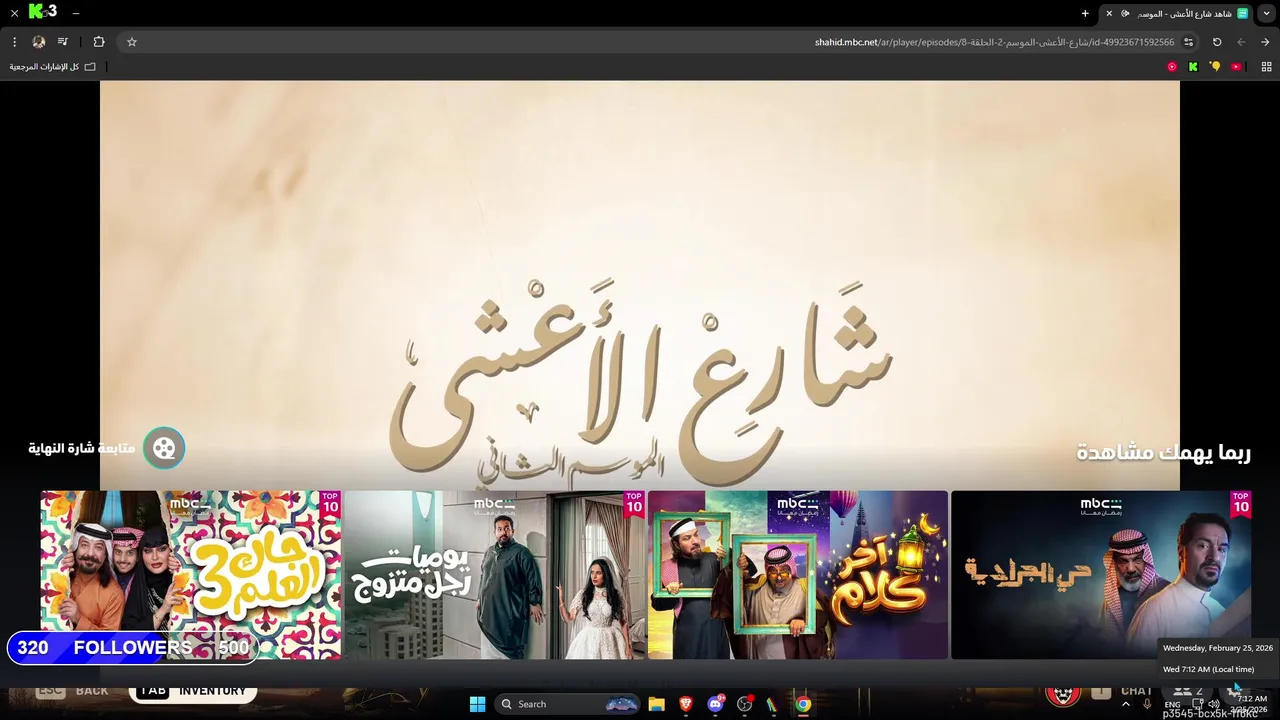The height and width of the screenshot is (720, 1280).
Task: Open the site settings icon in address bar
Action: [1188, 42]
